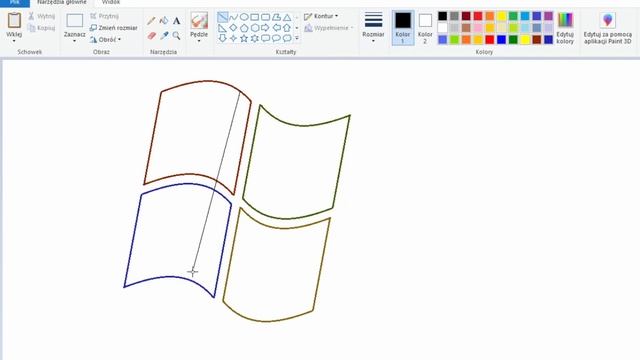The height and width of the screenshot is (360, 640).
Task: Expand the shapes gallery More arrow
Action: (297, 38)
